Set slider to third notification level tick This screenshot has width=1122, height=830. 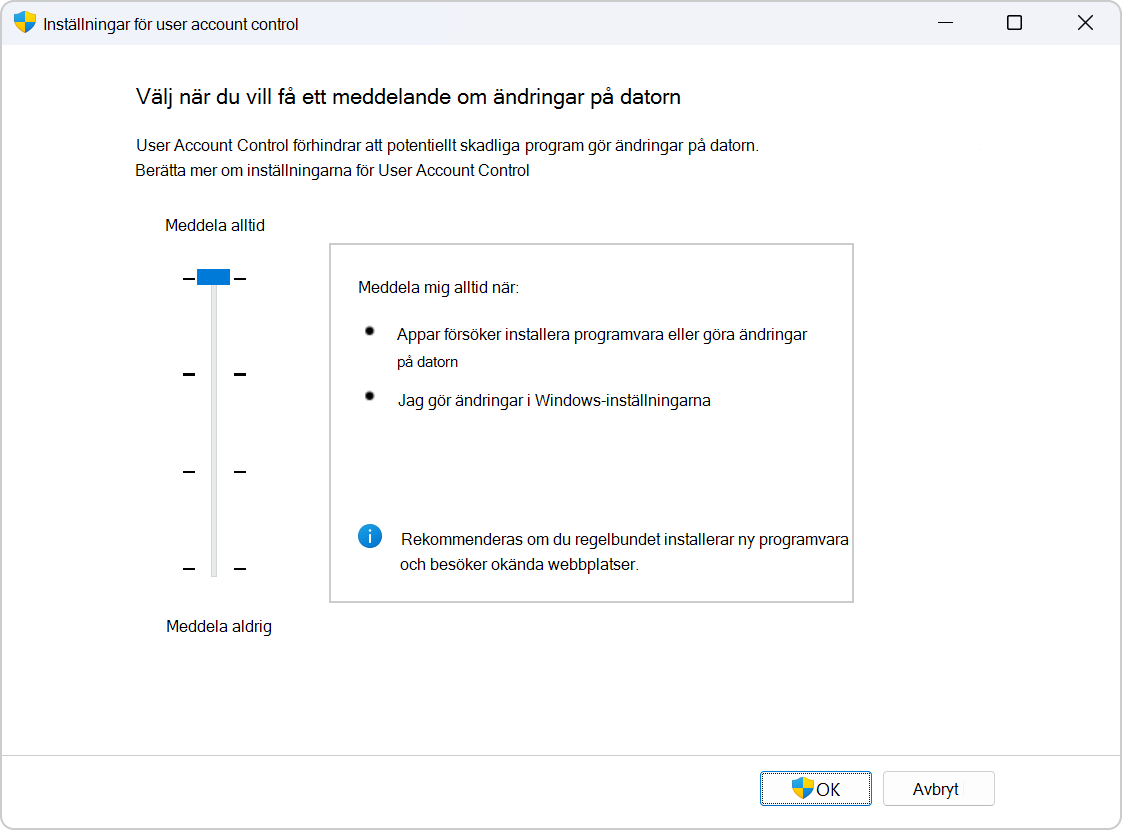pyautogui.click(x=214, y=472)
